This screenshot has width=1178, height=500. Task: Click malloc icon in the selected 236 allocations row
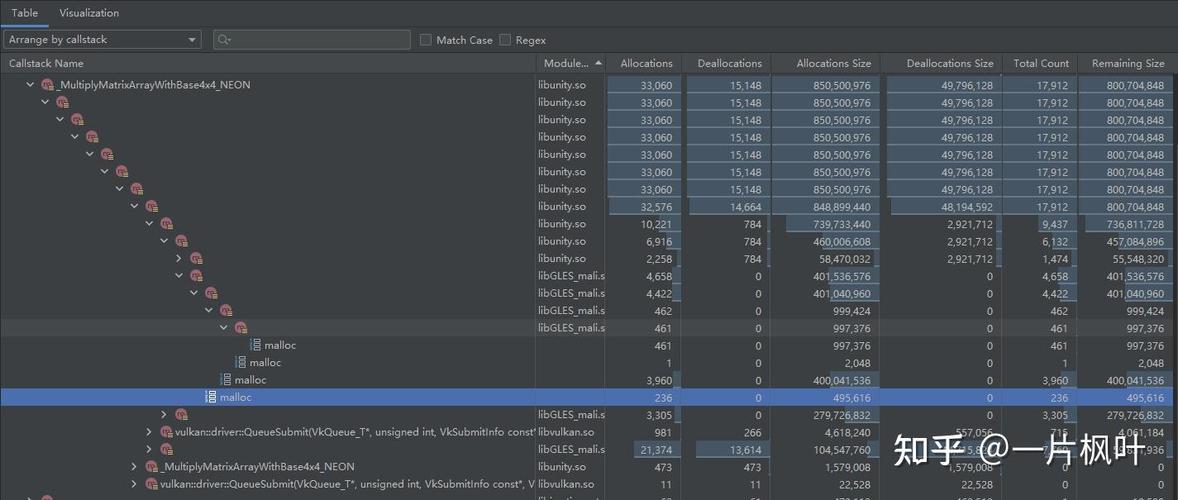pos(211,397)
